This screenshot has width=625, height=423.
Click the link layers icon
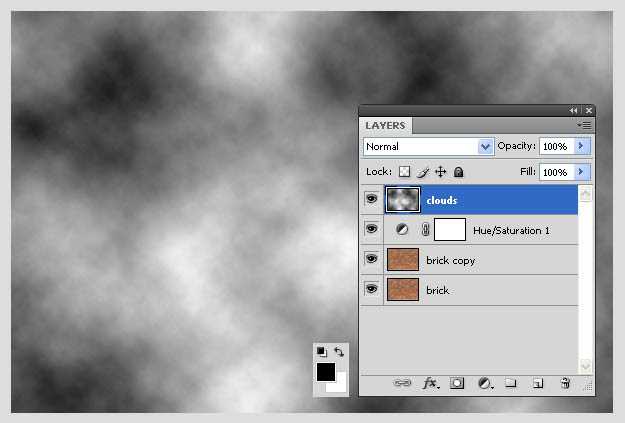tap(402, 383)
